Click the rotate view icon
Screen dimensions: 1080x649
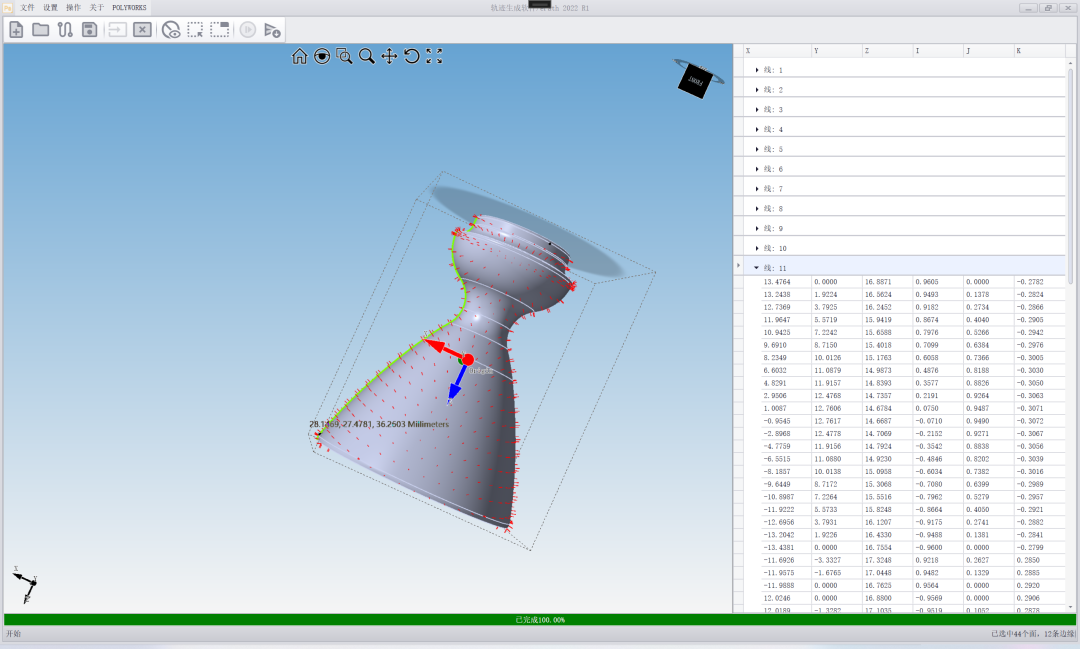[411, 57]
